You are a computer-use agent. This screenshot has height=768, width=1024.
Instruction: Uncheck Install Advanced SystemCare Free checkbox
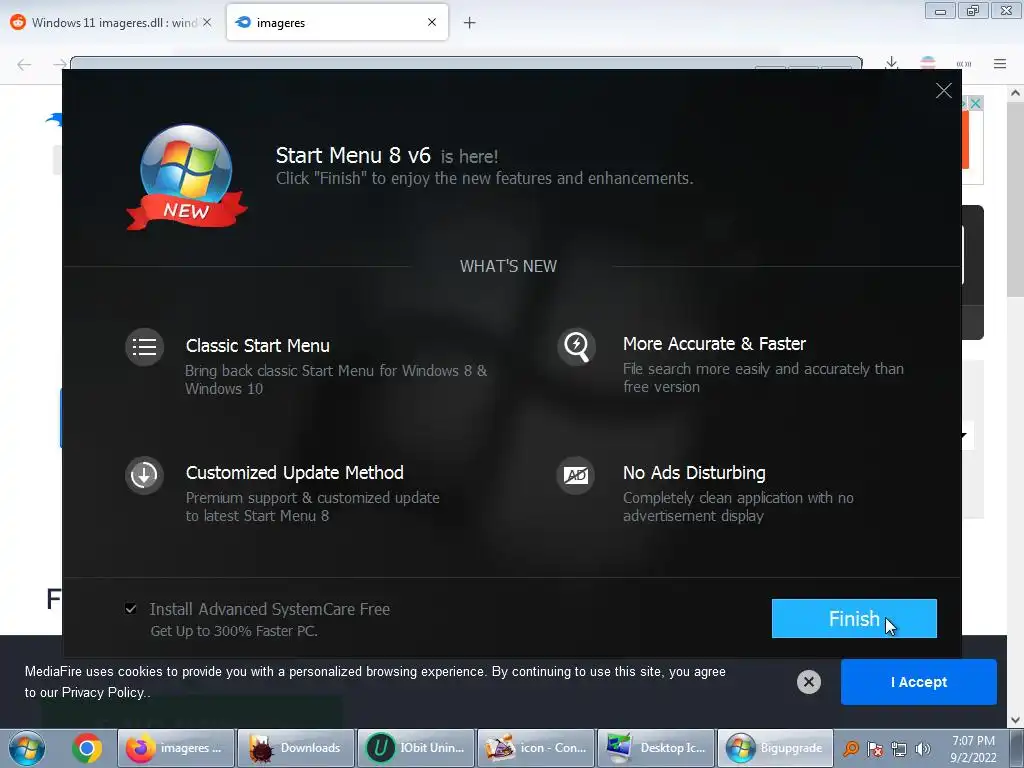(x=131, y=609)
